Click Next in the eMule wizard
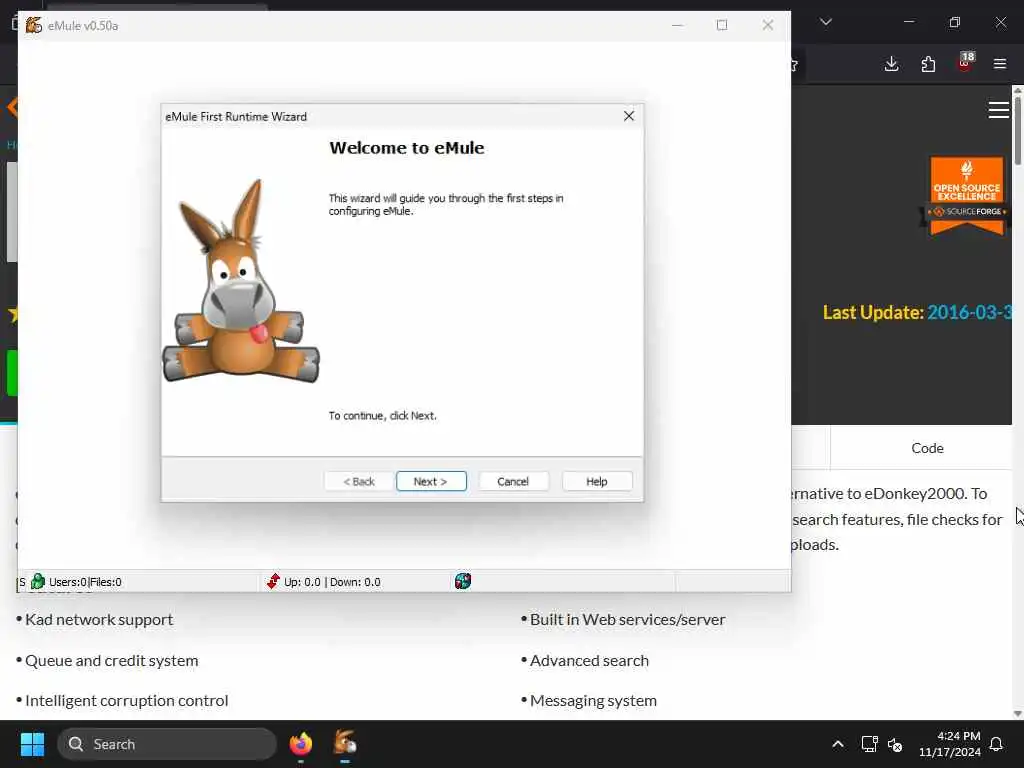 (431, 481)
